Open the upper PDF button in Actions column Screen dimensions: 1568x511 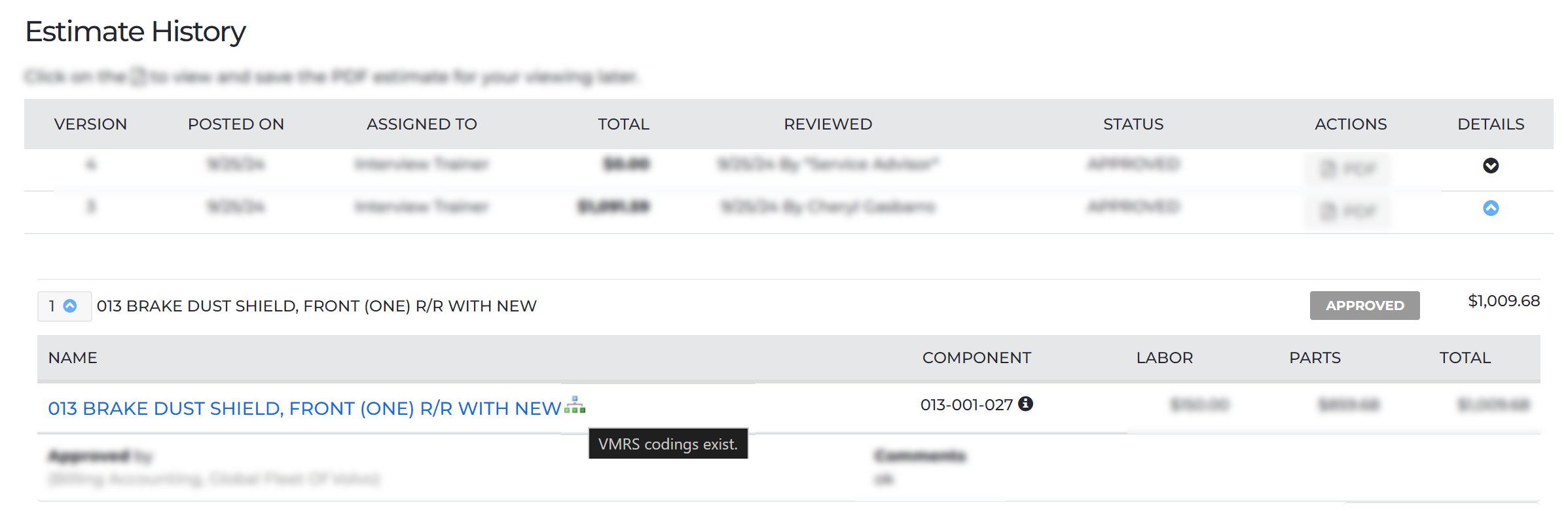click(x=1349, y=169)
